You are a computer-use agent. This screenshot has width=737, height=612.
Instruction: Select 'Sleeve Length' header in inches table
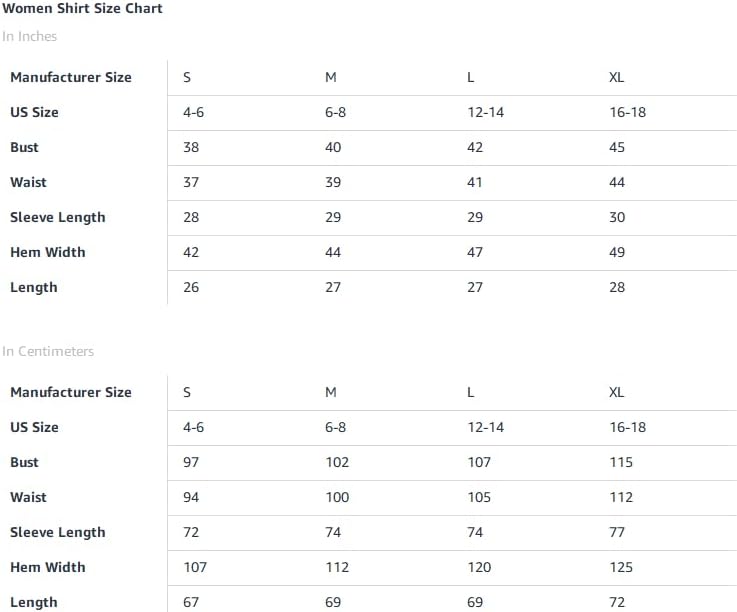58,217
